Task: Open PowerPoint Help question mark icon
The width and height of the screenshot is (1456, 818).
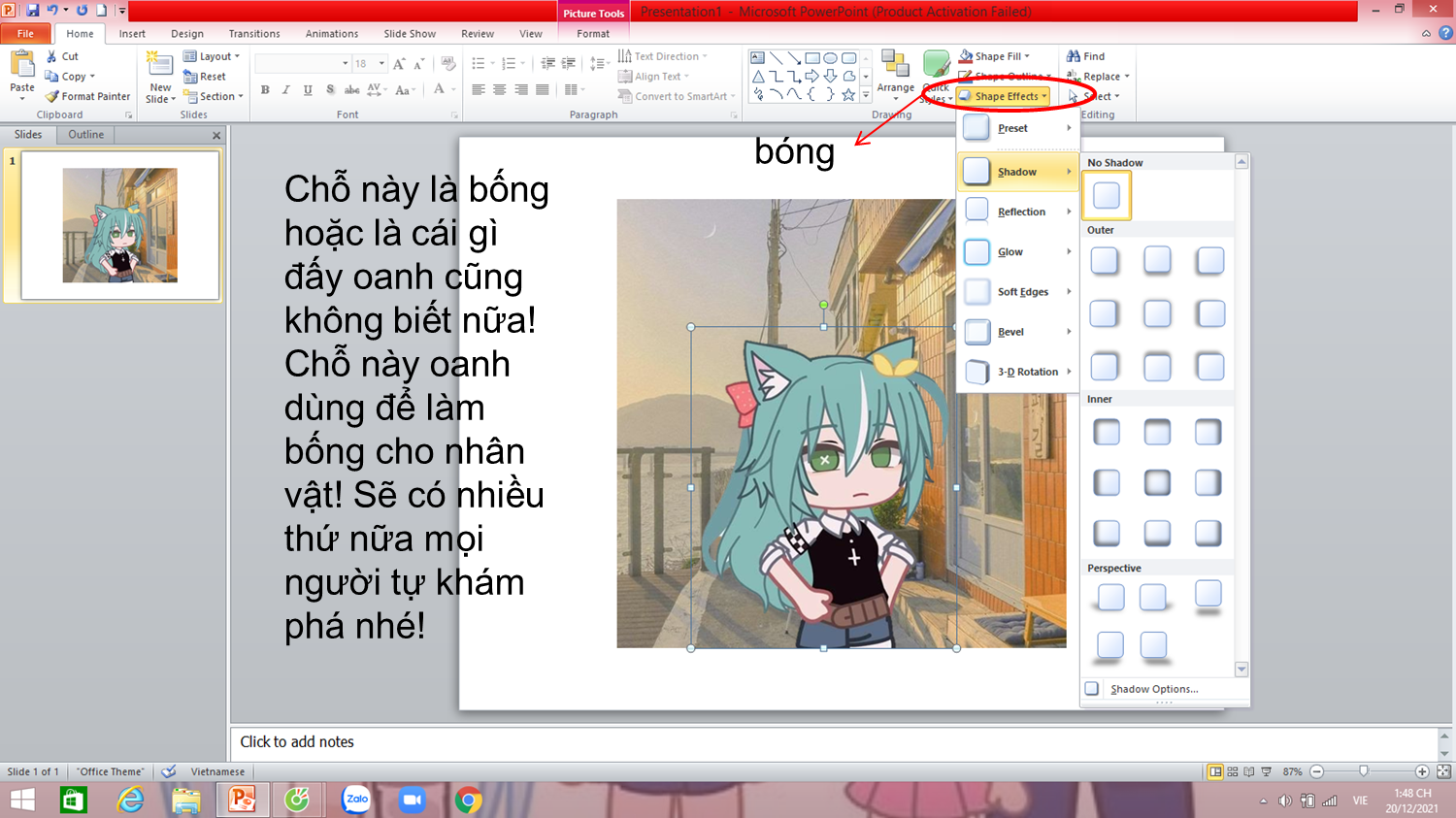Action: [x=1445, y=33]
